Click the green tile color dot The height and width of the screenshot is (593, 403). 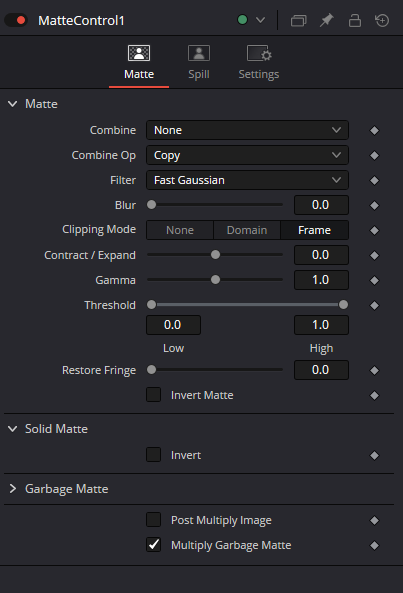[242, 20]
